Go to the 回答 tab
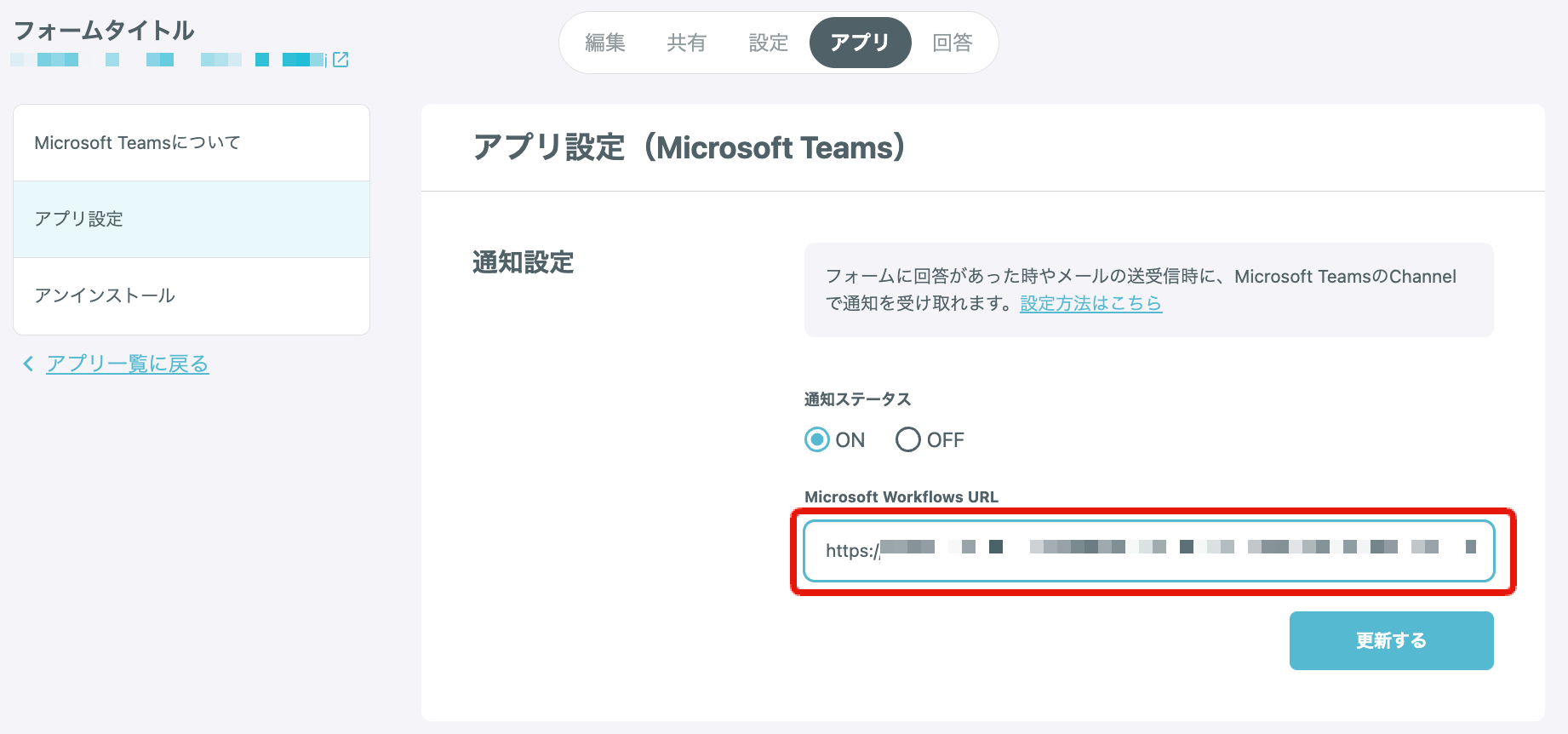The height and width of the screenshot is (734, 1568). click(x=953, y=43)
